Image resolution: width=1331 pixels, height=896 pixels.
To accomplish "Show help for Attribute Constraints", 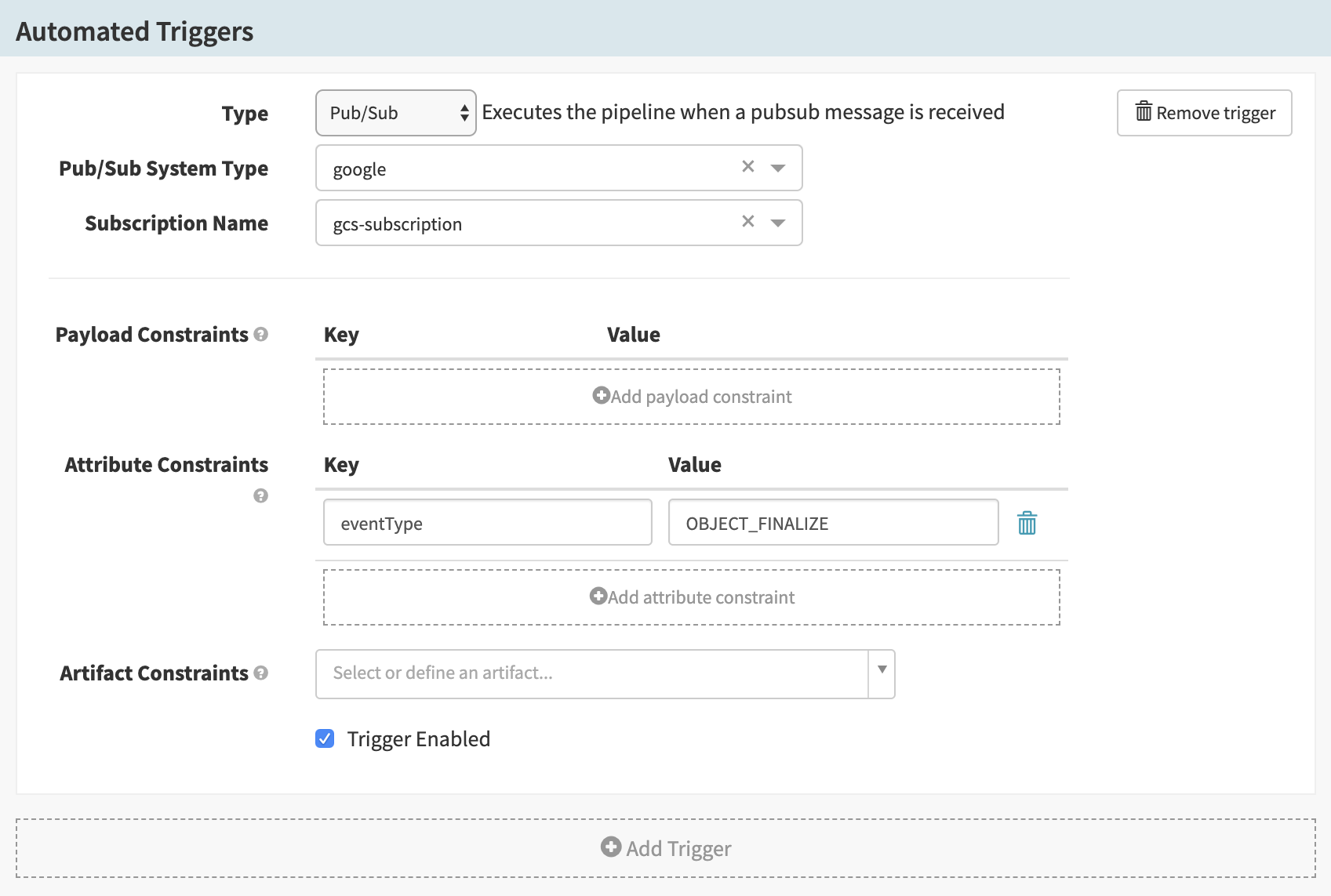I will [261, 495].
